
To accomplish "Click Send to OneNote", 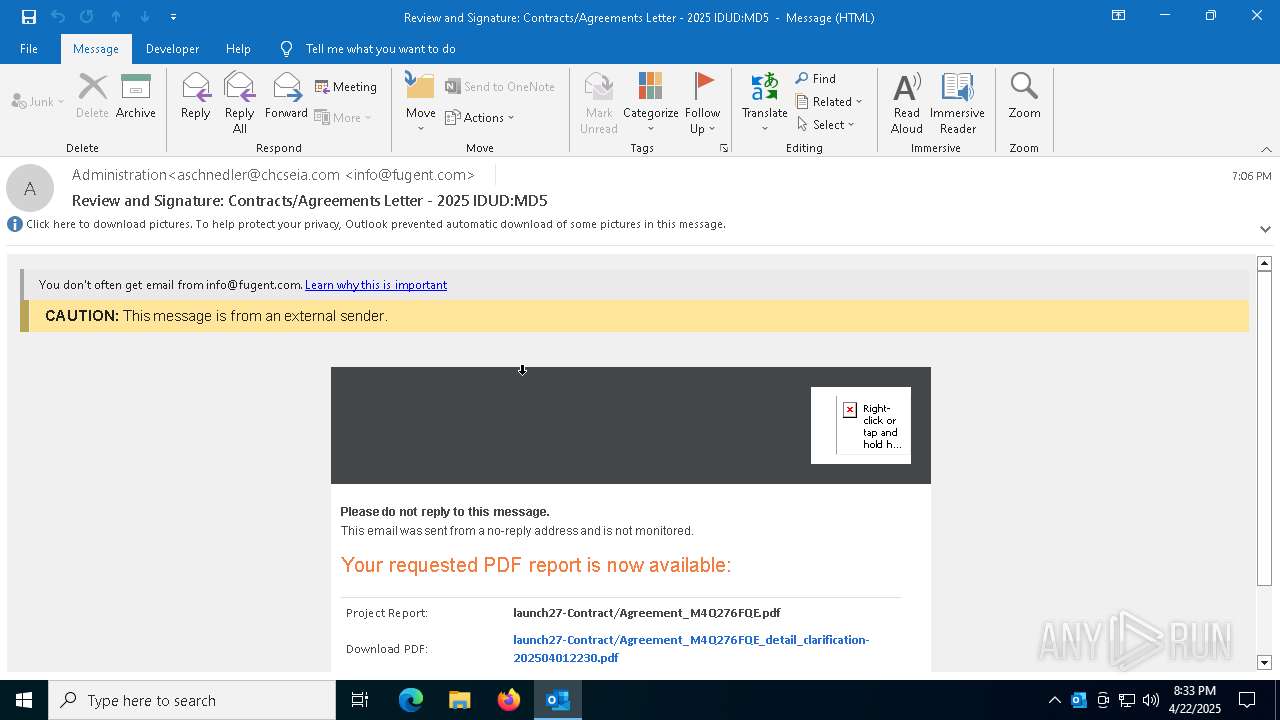I will tap(500, 87).
